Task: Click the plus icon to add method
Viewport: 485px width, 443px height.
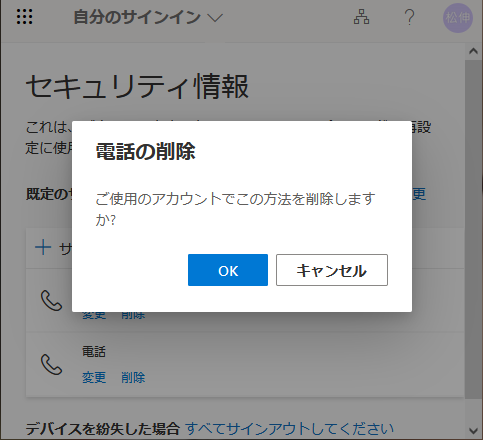Action: 43,249
